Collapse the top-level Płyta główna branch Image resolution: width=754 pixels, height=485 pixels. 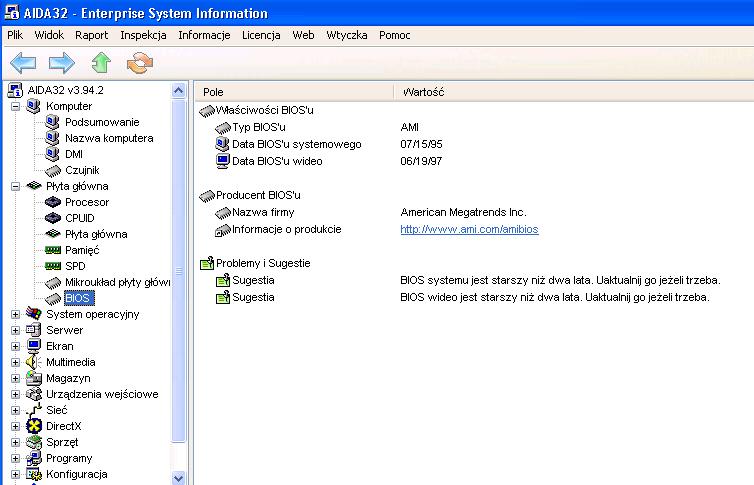(15, 186)
